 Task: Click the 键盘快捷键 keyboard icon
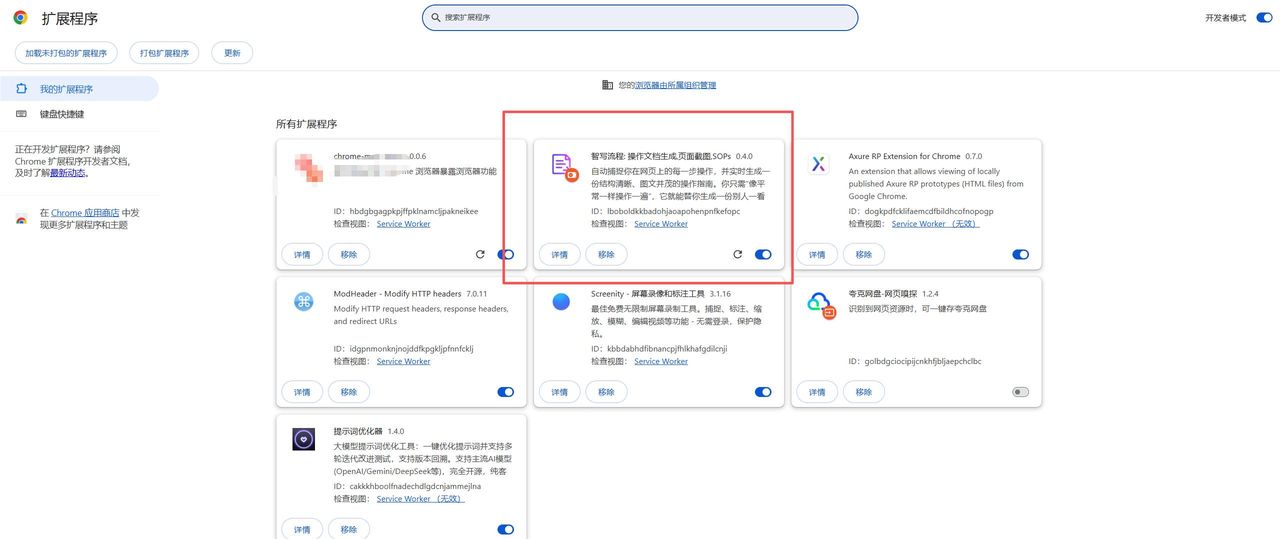click(x=21, y=114)
